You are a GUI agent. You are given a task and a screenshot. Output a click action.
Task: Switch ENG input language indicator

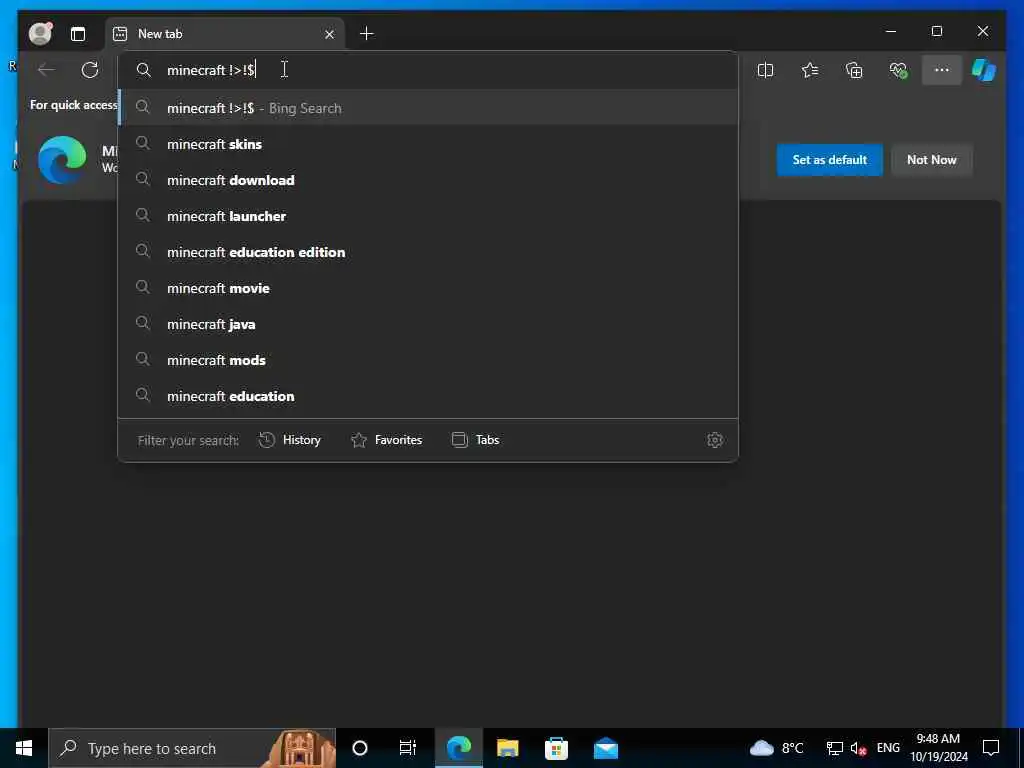click(x=888, y=748)
